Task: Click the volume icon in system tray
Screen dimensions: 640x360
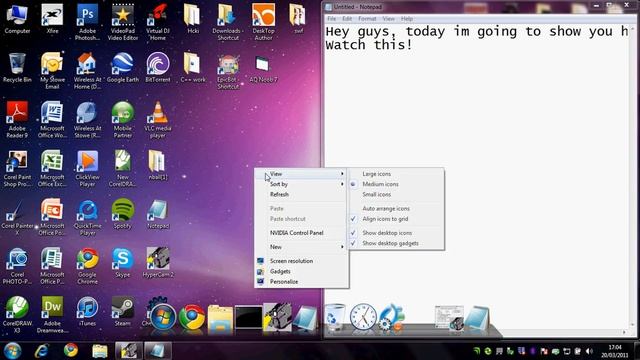Action: tap(589, 351)
